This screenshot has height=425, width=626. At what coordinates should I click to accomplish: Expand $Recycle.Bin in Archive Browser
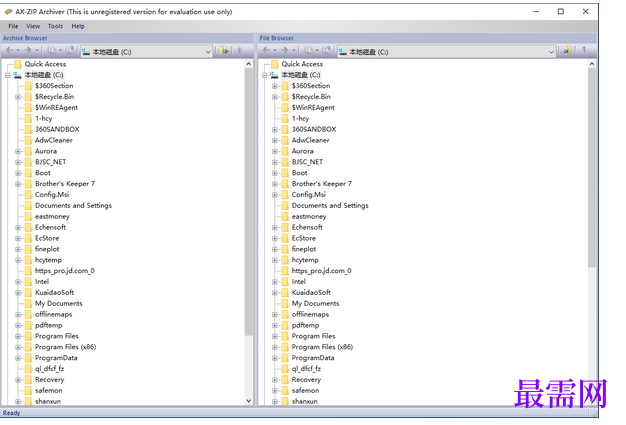(18, 97)
